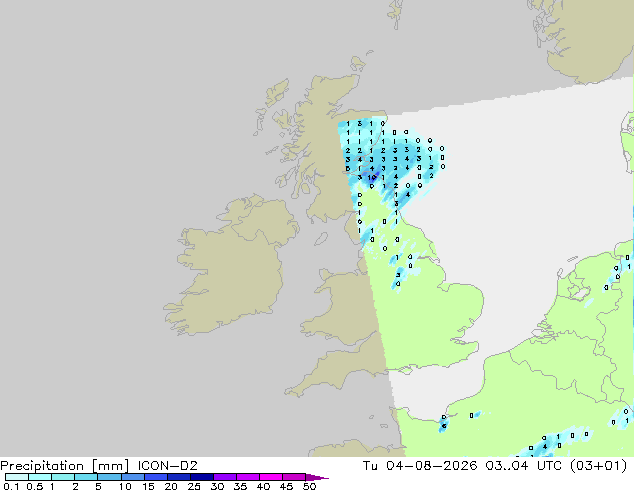
Task: Select the 2–5 mm legend color swatch
Action: click(86, 477)
